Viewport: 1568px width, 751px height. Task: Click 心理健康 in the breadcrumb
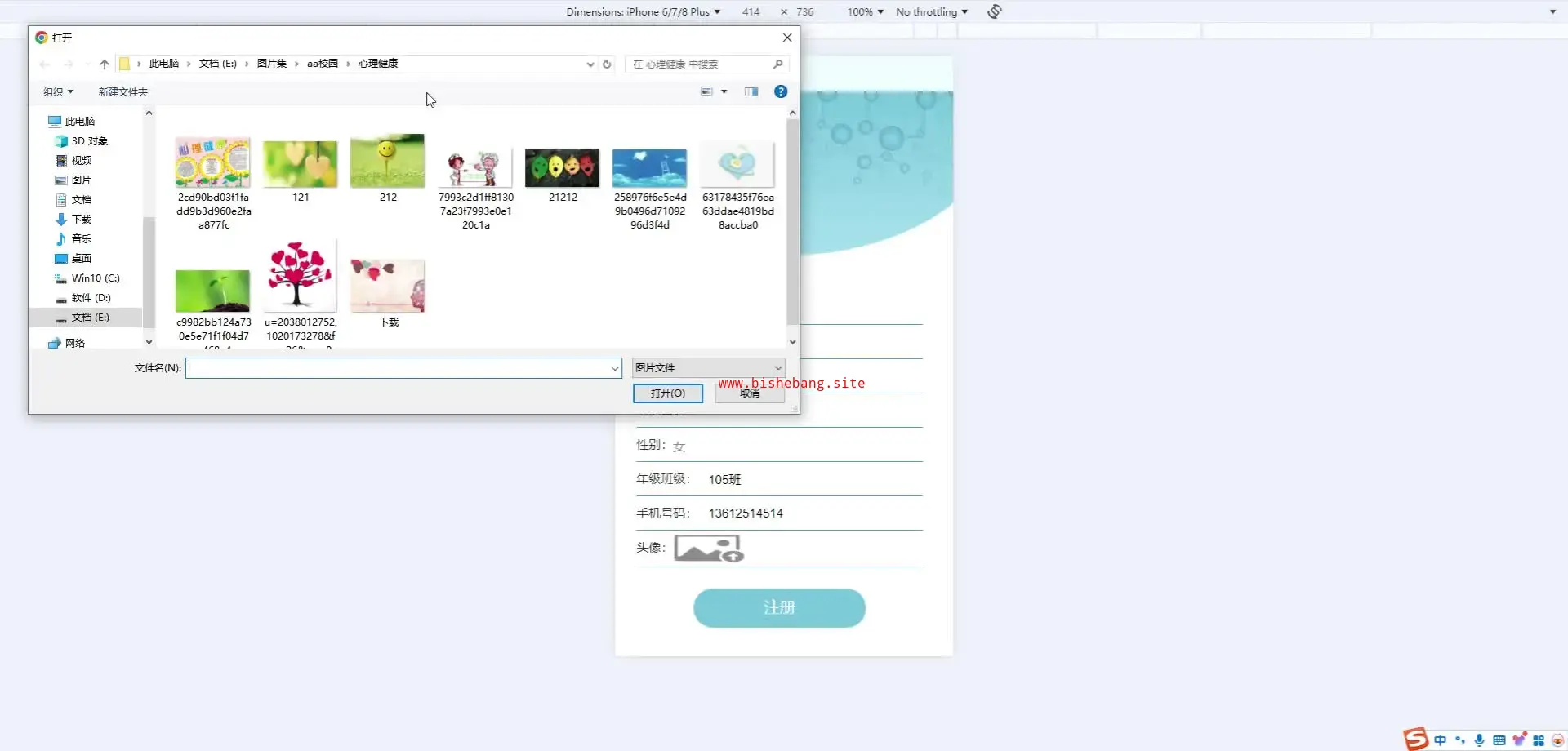tap(378, 64)
